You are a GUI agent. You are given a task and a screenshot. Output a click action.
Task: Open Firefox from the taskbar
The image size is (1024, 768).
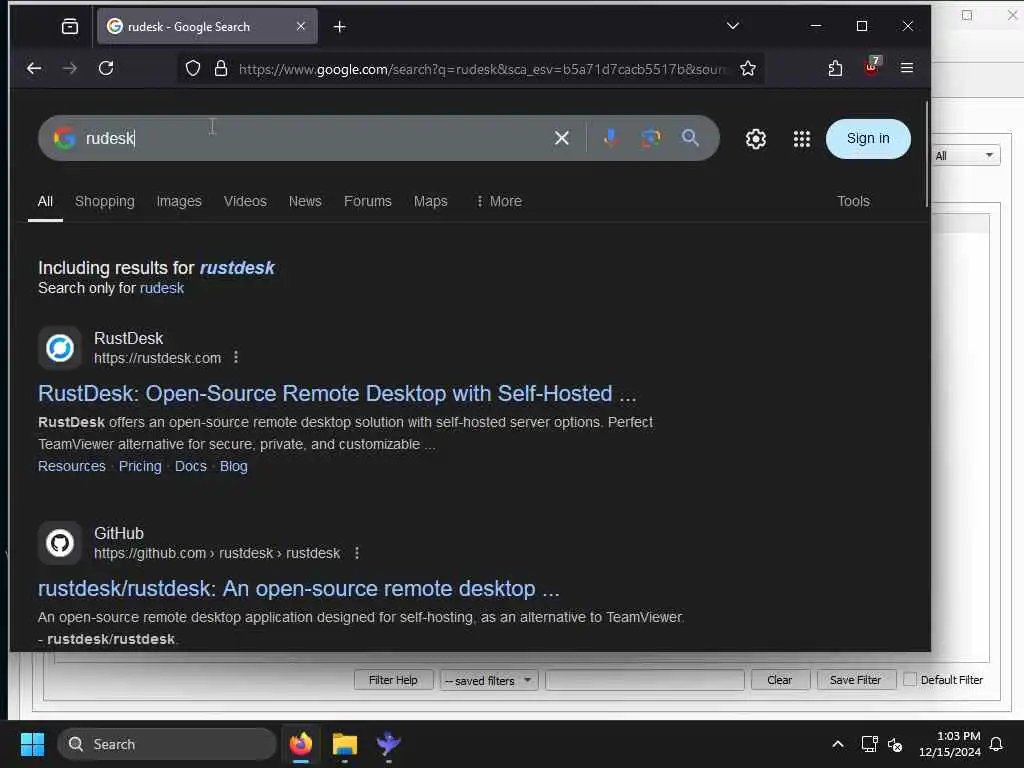click(x=300, y=744)
